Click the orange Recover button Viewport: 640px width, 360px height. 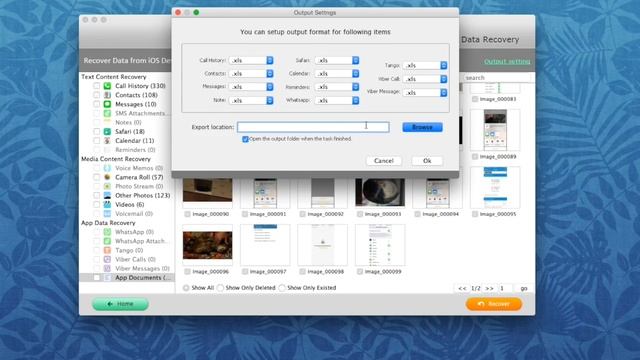coord(494,304)
